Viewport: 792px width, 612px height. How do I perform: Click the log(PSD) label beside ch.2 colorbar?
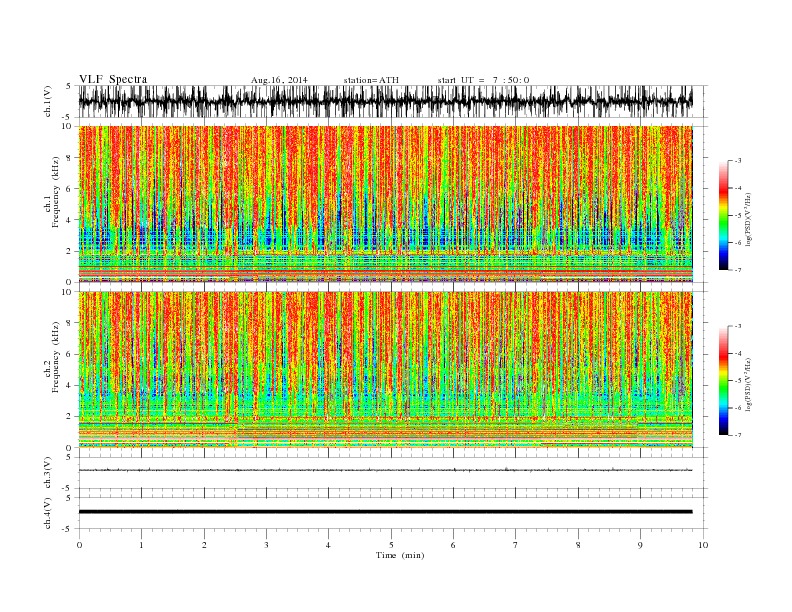pyautogui.click(x=749, y=384)
